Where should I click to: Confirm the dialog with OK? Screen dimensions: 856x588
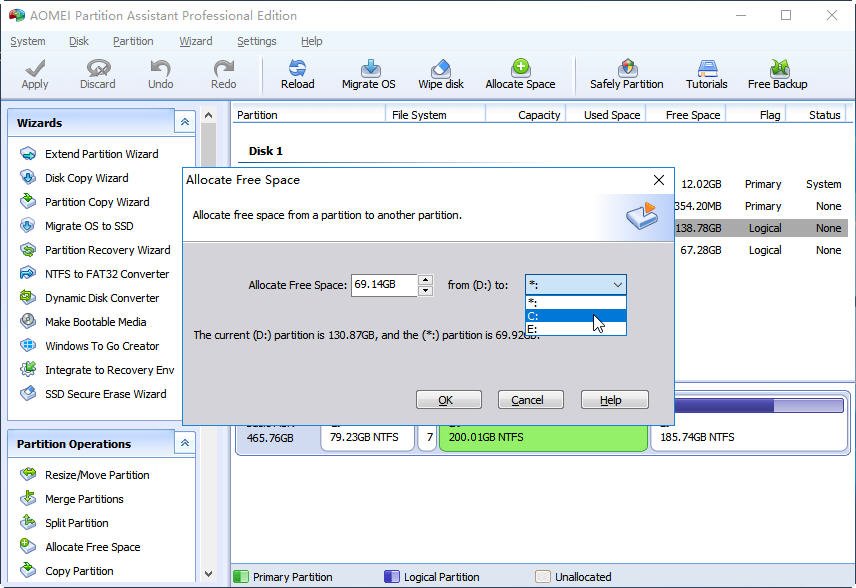(448, 400)
